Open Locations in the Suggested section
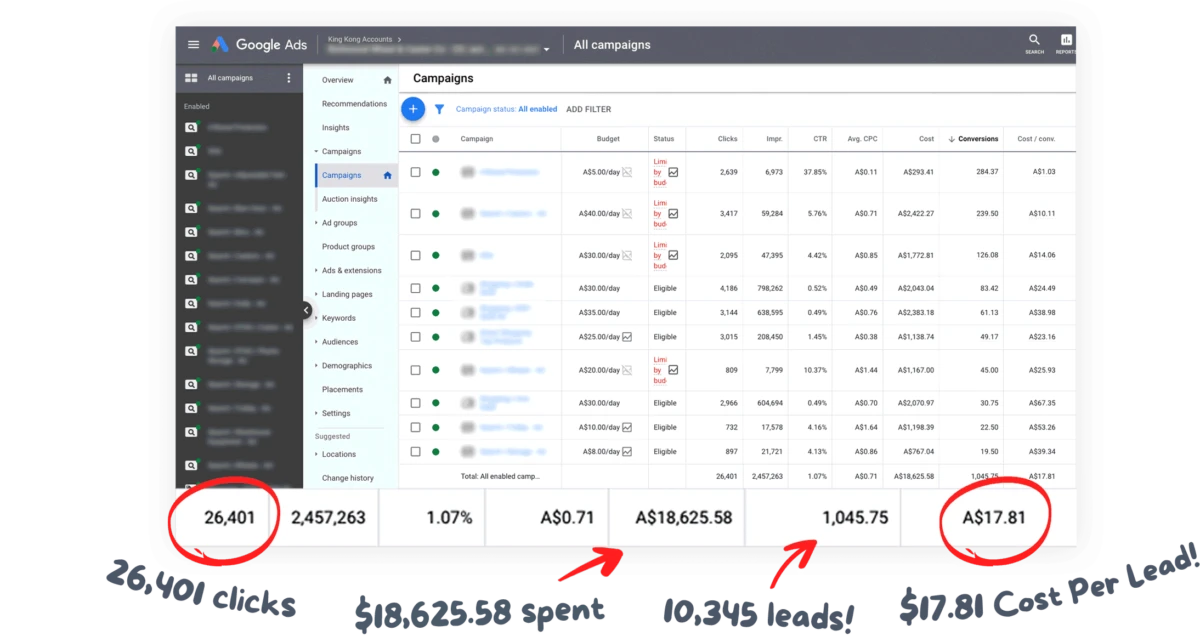Viewport: 1200px width, 636px height. click(339, 454)
